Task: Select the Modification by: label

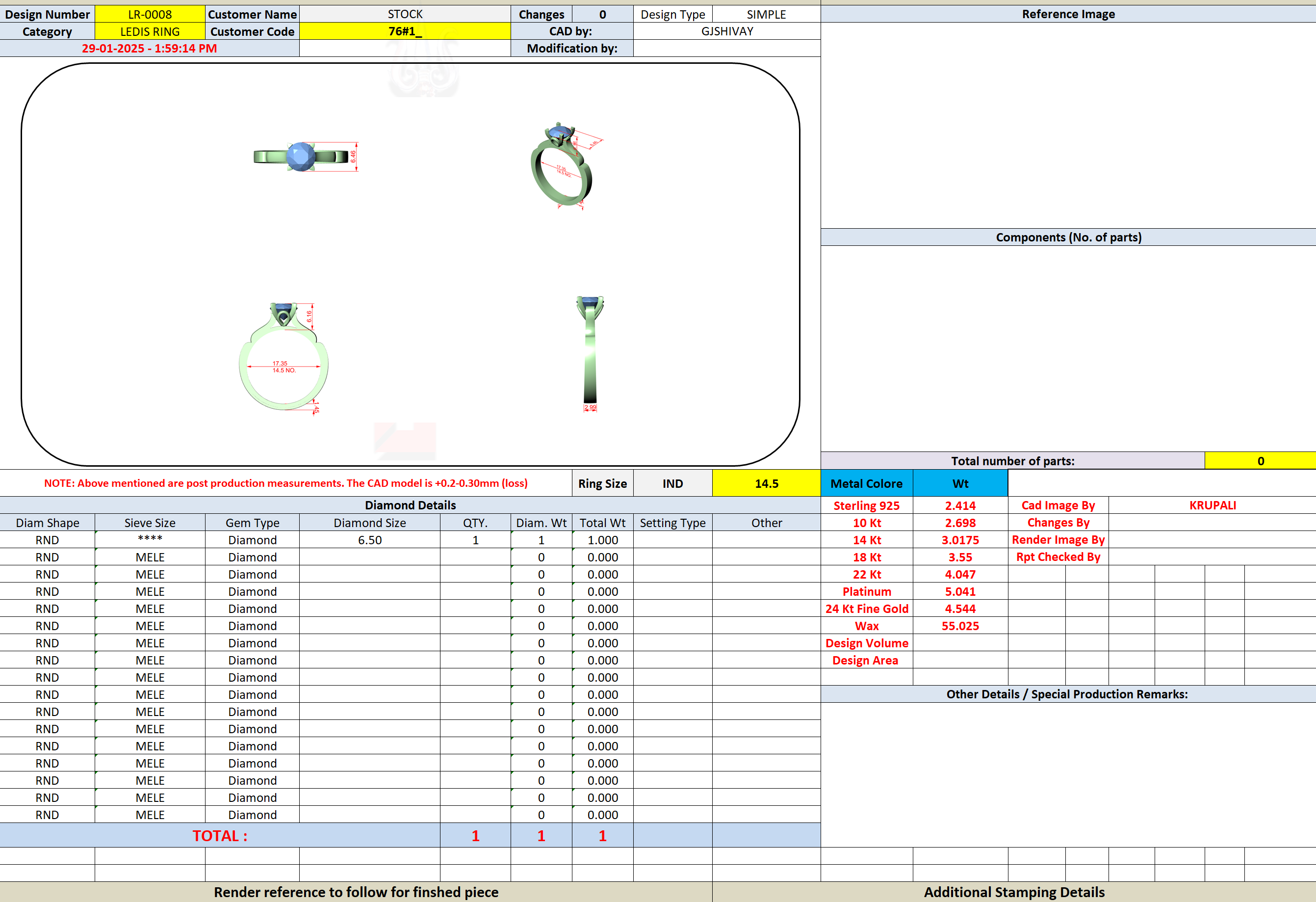Action: [x=572, y=48]
